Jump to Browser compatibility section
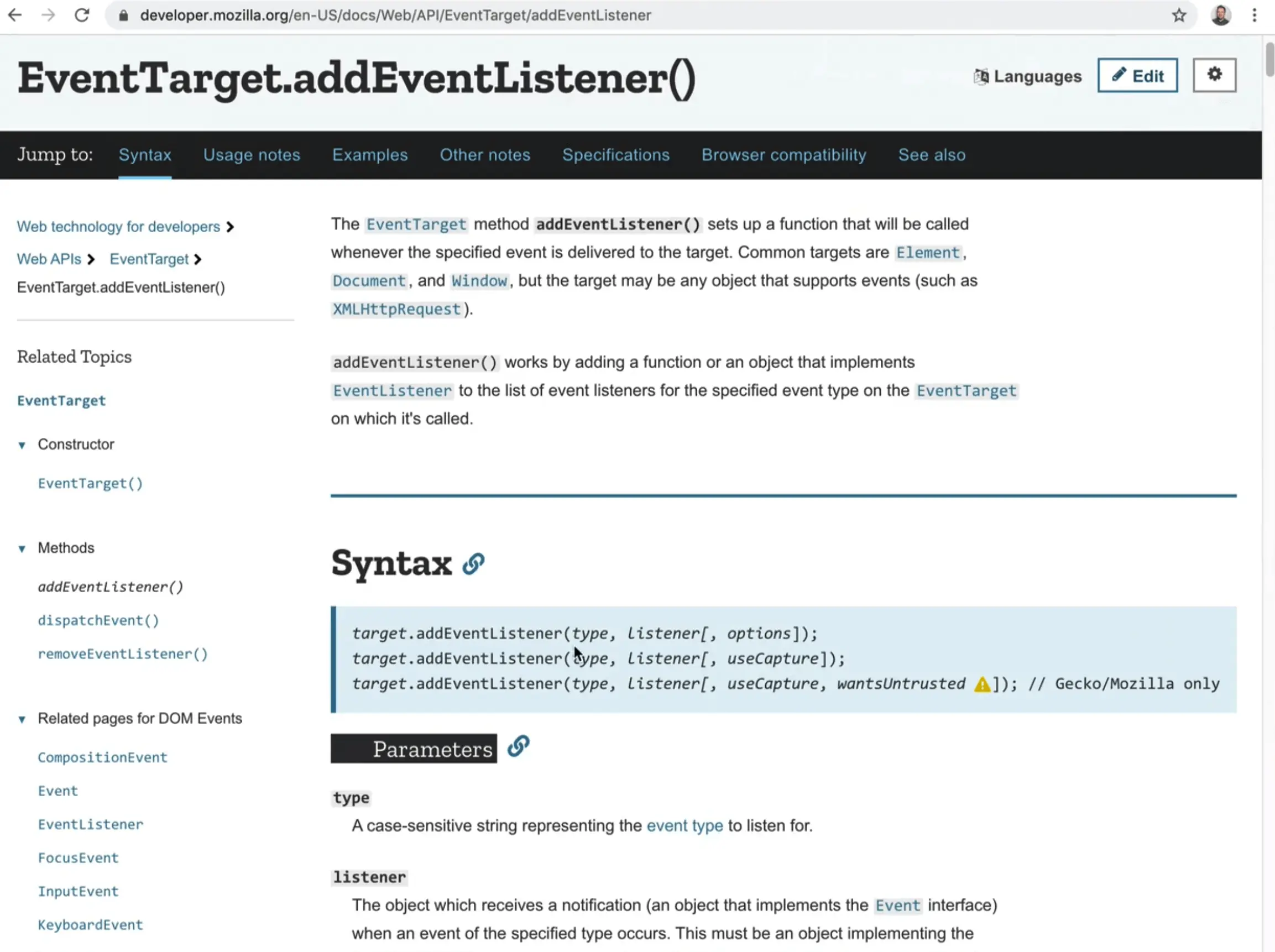The height and width of the screenshot is (952, 1275). [783, 155]
